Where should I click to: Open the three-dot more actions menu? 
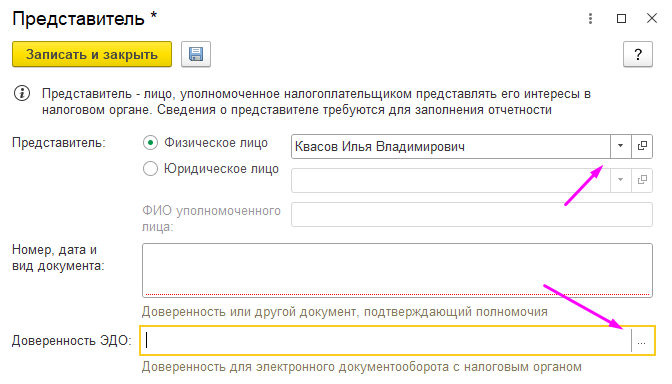(590, 18)
